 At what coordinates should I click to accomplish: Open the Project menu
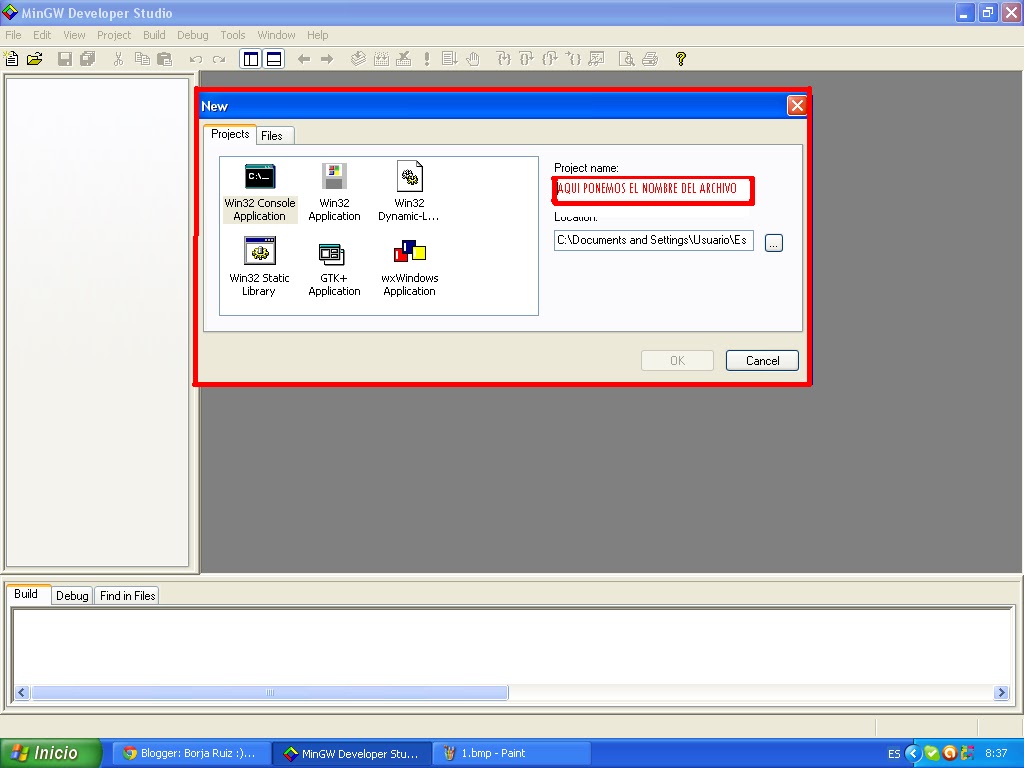click(114, 35)
